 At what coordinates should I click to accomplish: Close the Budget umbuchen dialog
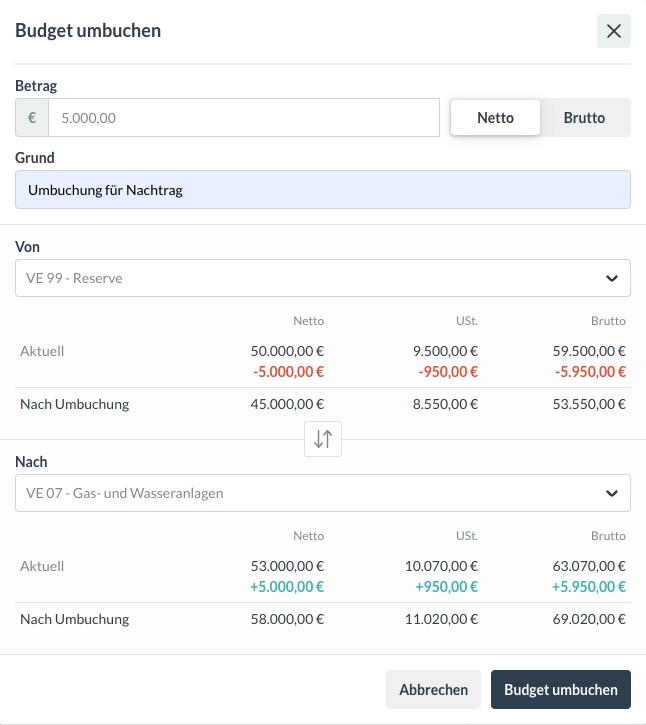pyautogui.click(x=613, y=31)
